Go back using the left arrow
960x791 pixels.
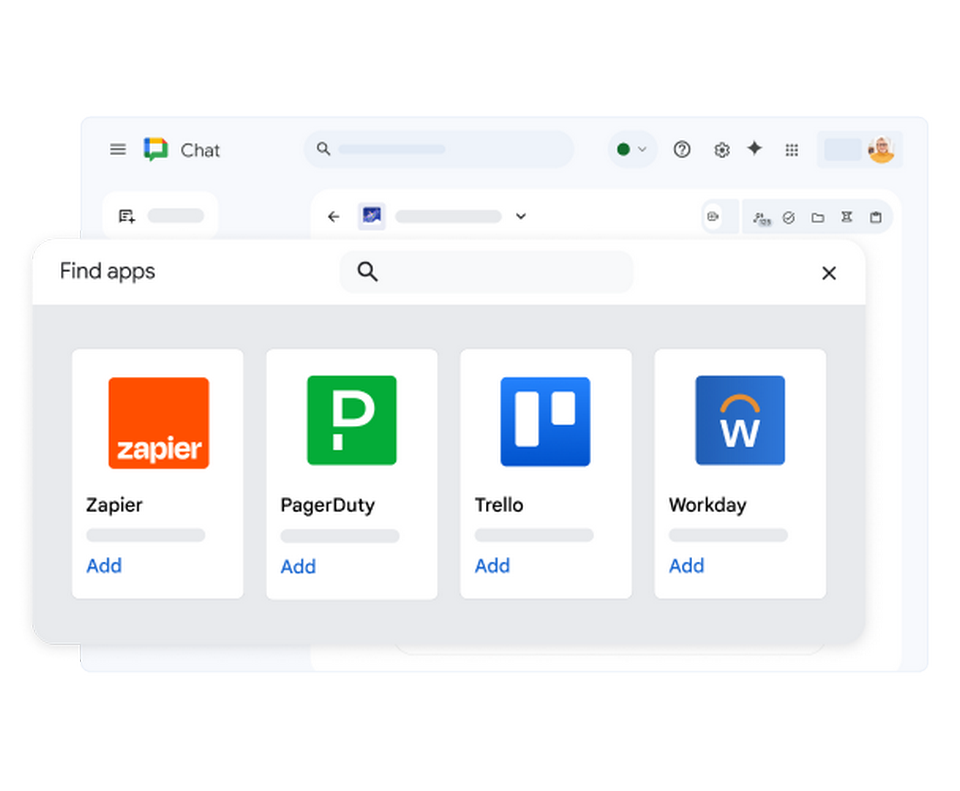click(x=334, y=216)
